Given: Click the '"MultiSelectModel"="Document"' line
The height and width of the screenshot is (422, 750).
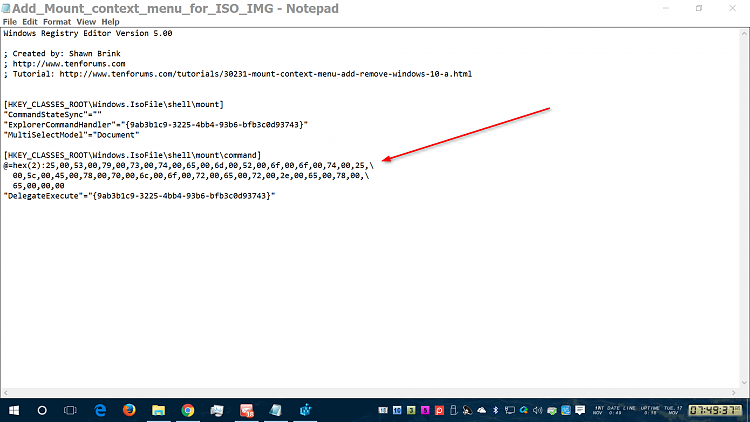Looking at the screenshot, I should point(71,135).
